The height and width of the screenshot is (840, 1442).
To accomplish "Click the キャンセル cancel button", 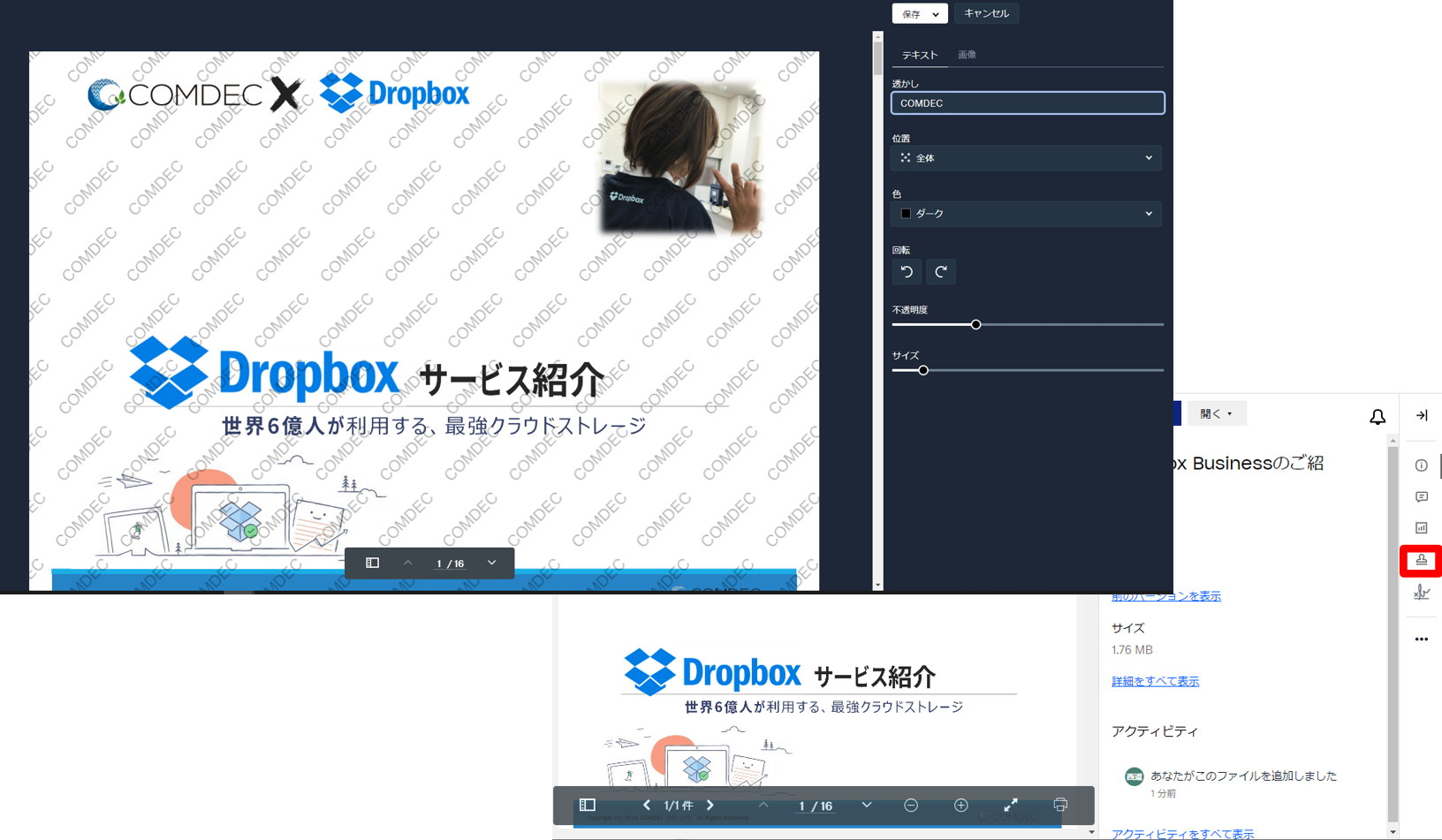I will point(986,13).
